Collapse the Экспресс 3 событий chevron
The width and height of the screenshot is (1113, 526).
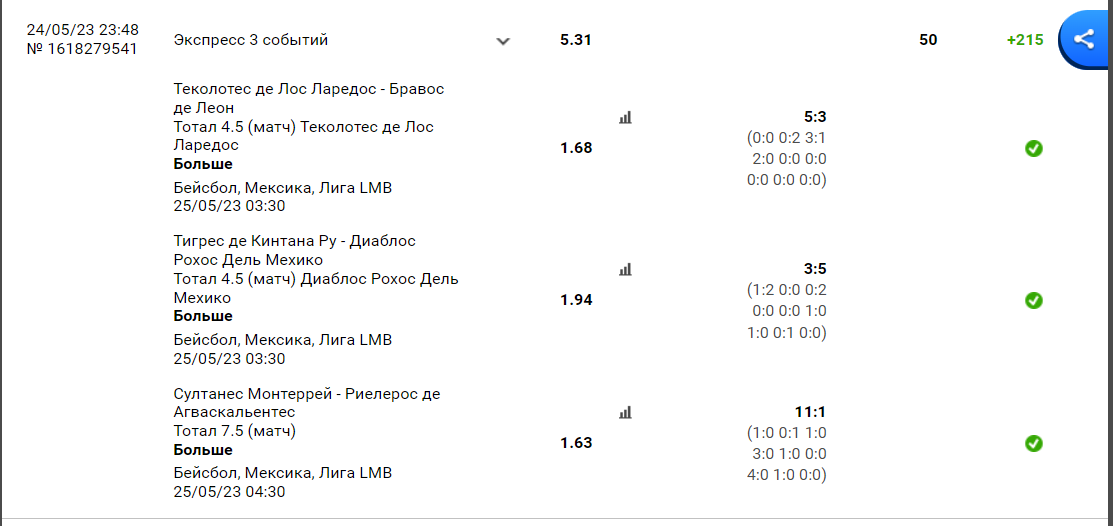pos(503,41)
